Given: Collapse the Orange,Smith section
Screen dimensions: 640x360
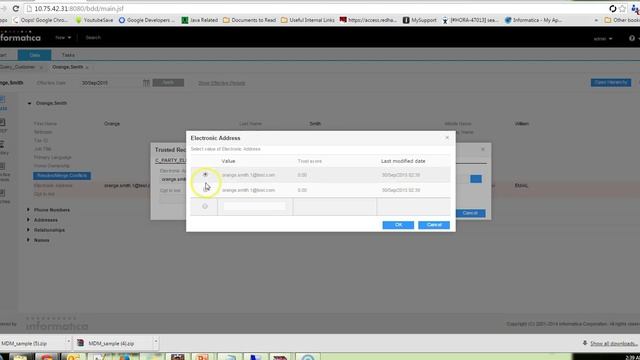Looking at the screenshot, I should click(x=29, y=103).
